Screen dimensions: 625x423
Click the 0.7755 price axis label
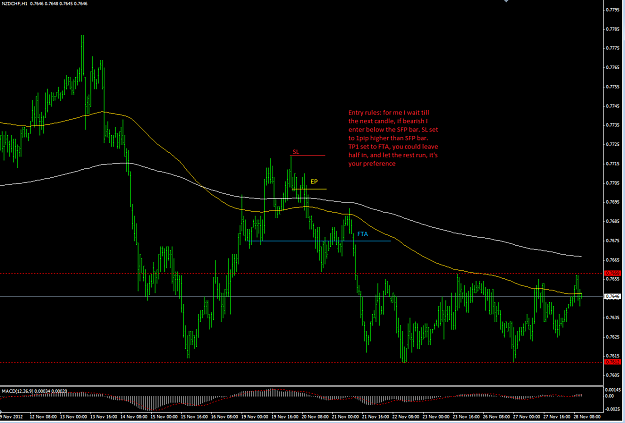pyautogui.click(x=613, y=87)
